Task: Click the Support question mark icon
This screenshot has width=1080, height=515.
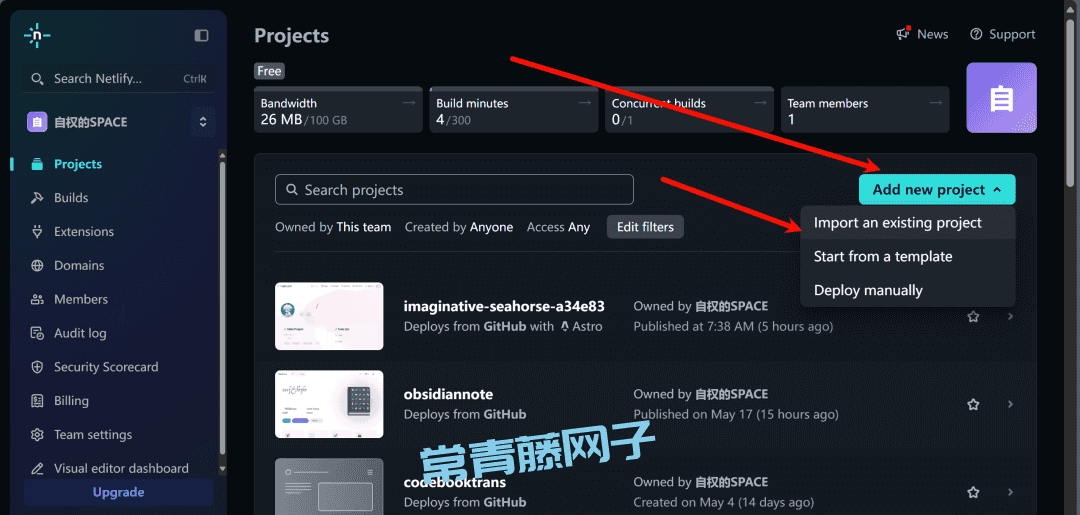Action: click(976, 34)
